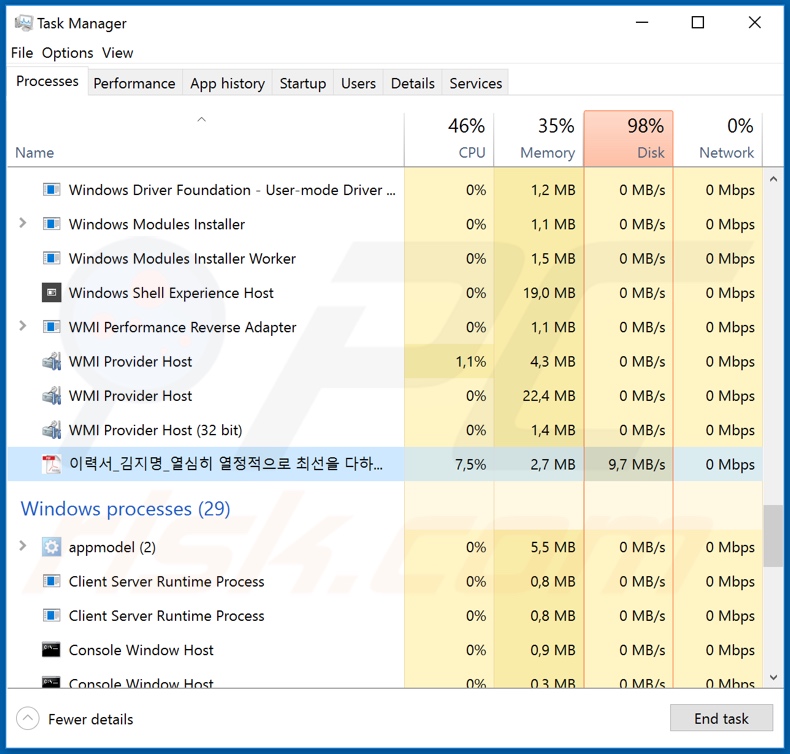Click the 19,0 MB memory value

coord(549,293)
